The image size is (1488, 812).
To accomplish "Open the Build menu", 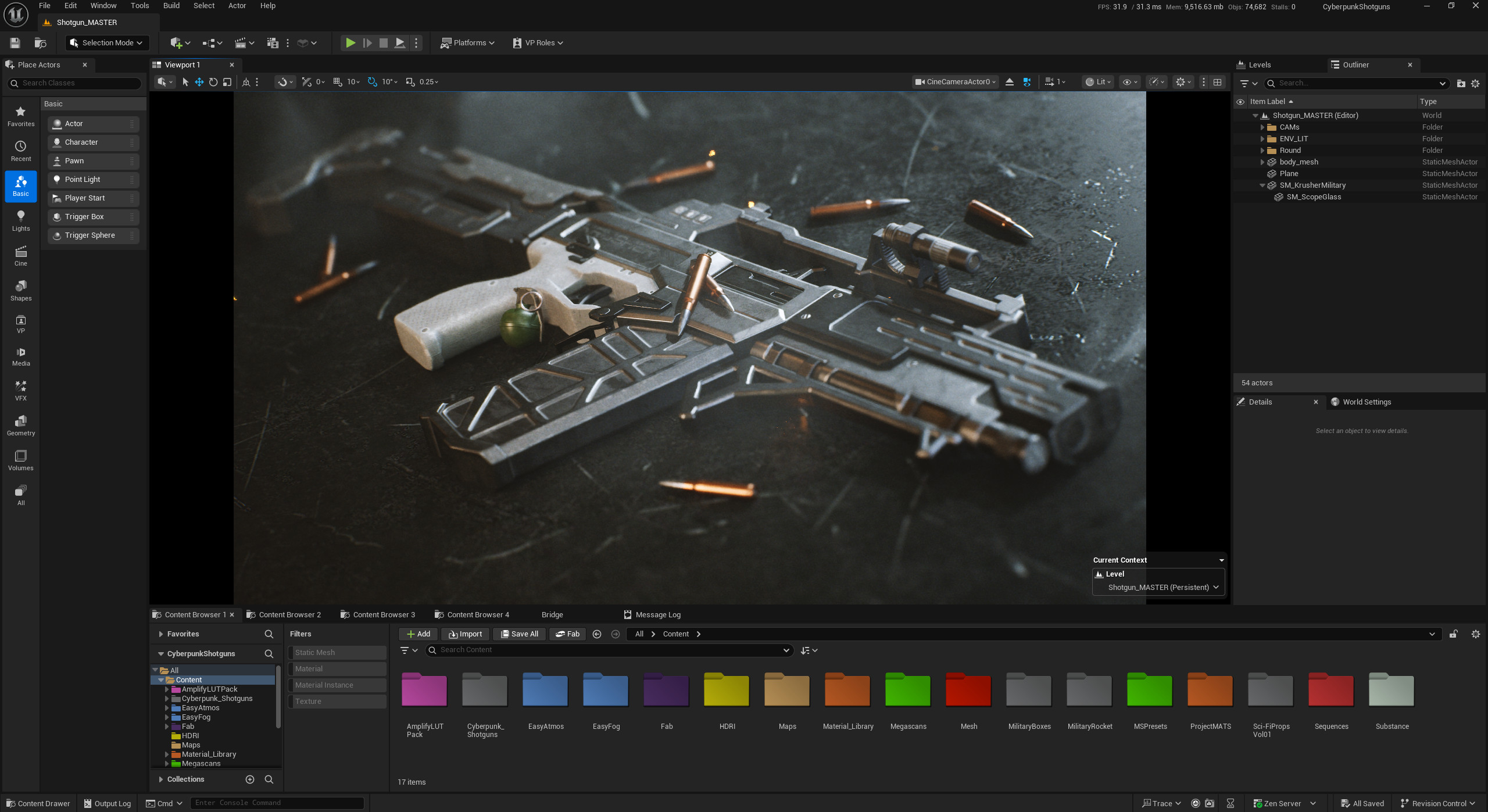I will (x=171, y=5).
